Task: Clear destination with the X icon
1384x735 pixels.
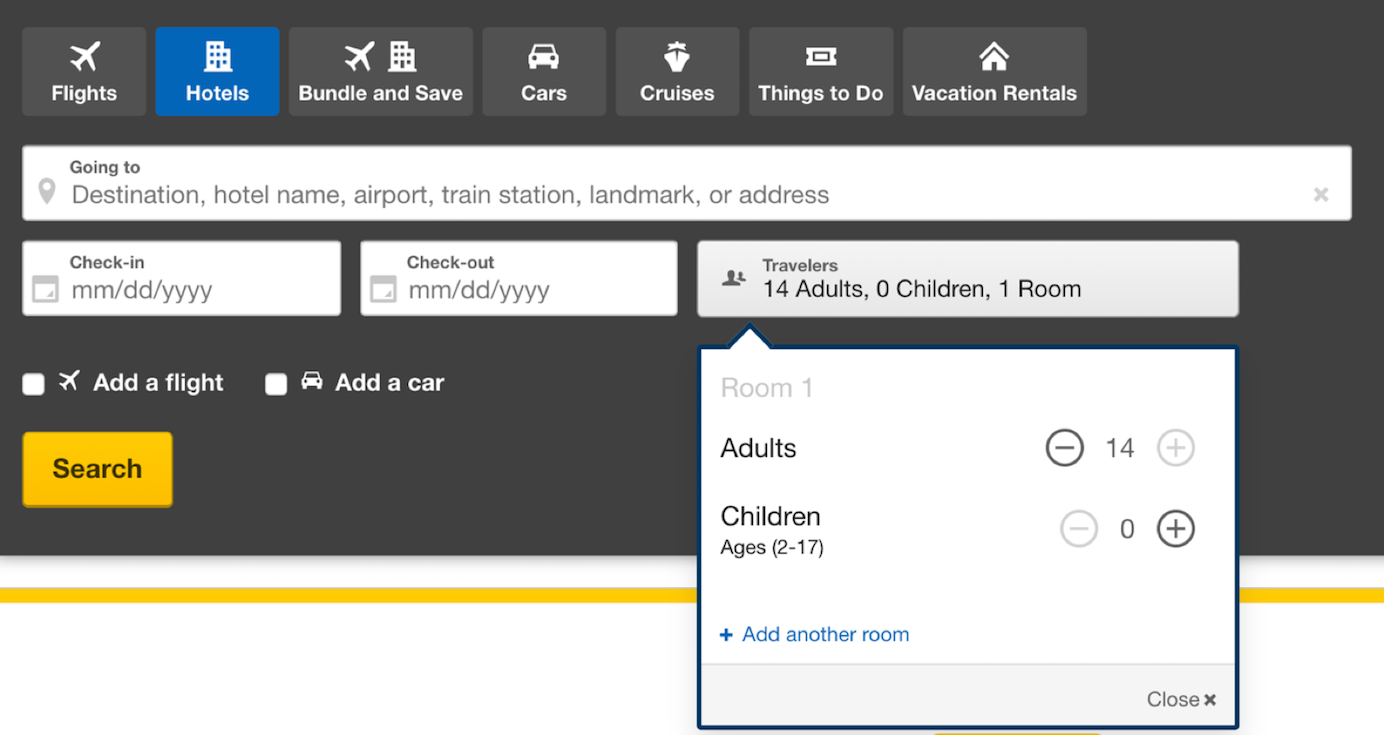Action: pyautogui.click(x=1321, y=195)
